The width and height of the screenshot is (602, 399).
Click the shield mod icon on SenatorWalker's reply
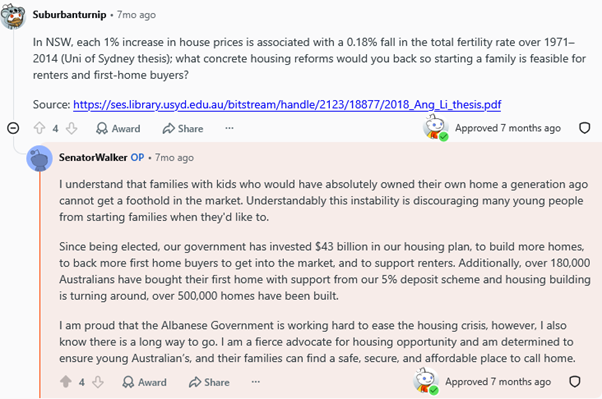pos(574,381)
